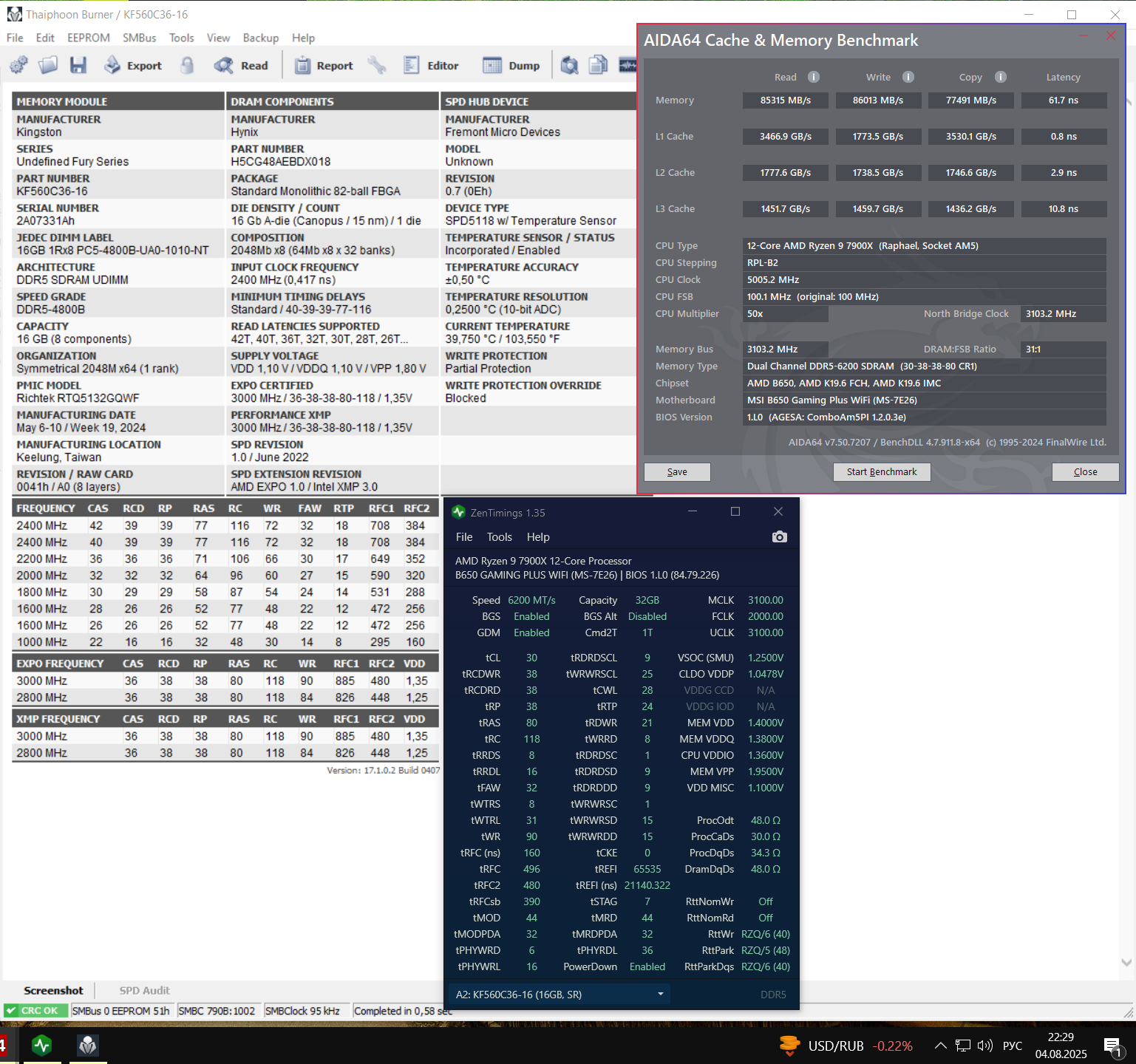Open the memory module selector dropdown in ZenTimings
The width and height of the screenshot is (1136, 1064).
tap(559, 995)
